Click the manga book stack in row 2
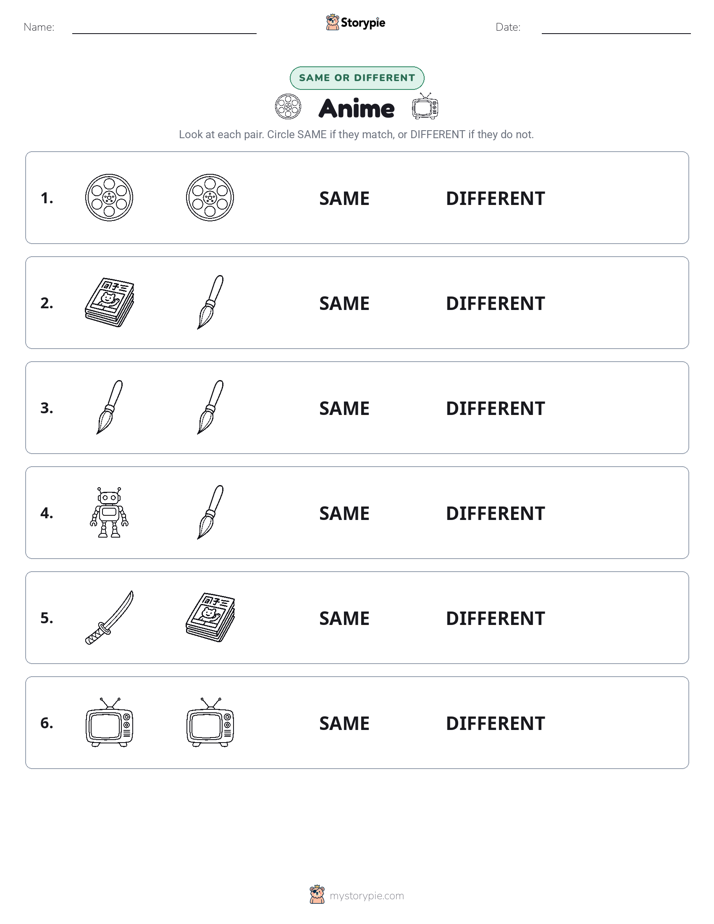Viewport: 714px width, 924px height. pos(110,302)
